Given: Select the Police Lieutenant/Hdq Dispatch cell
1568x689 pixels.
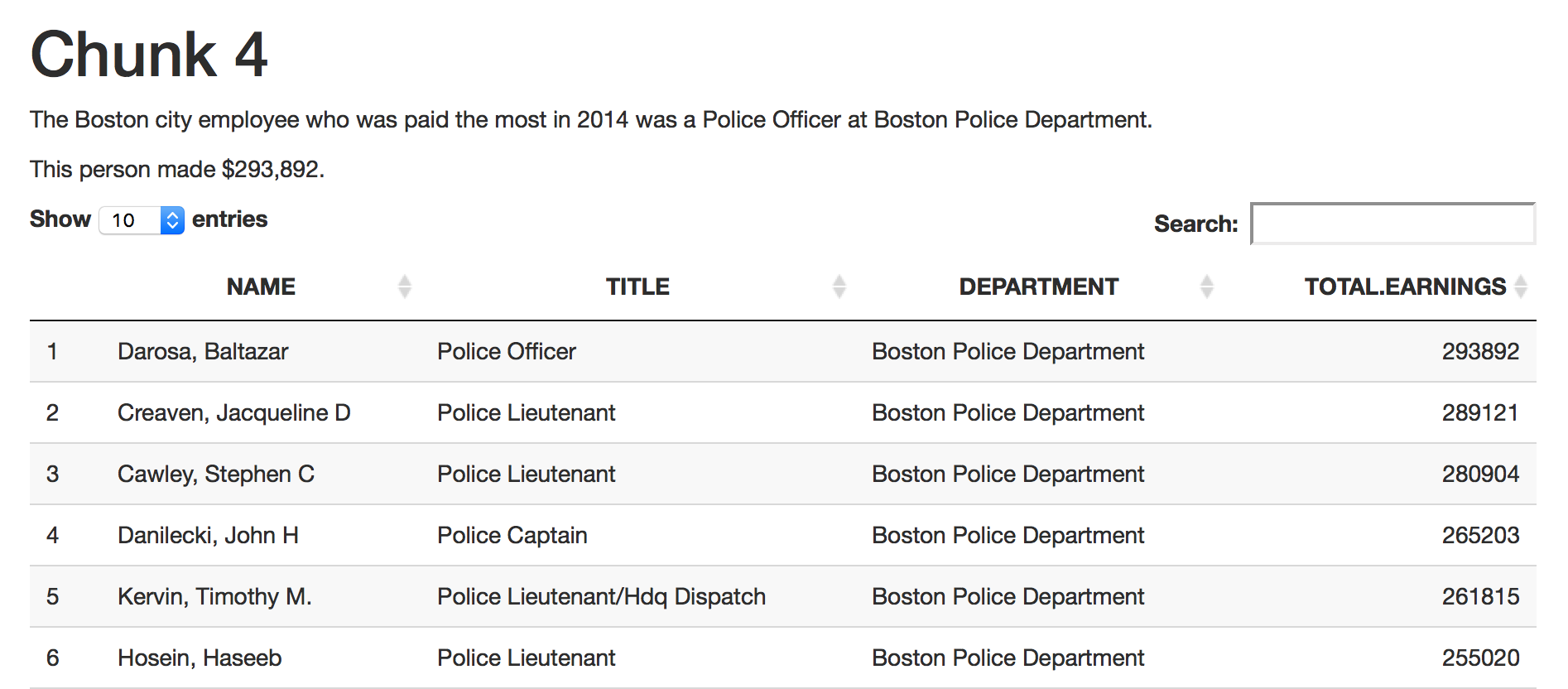Looking at the screenshot, I should click(x=601, y=596).
